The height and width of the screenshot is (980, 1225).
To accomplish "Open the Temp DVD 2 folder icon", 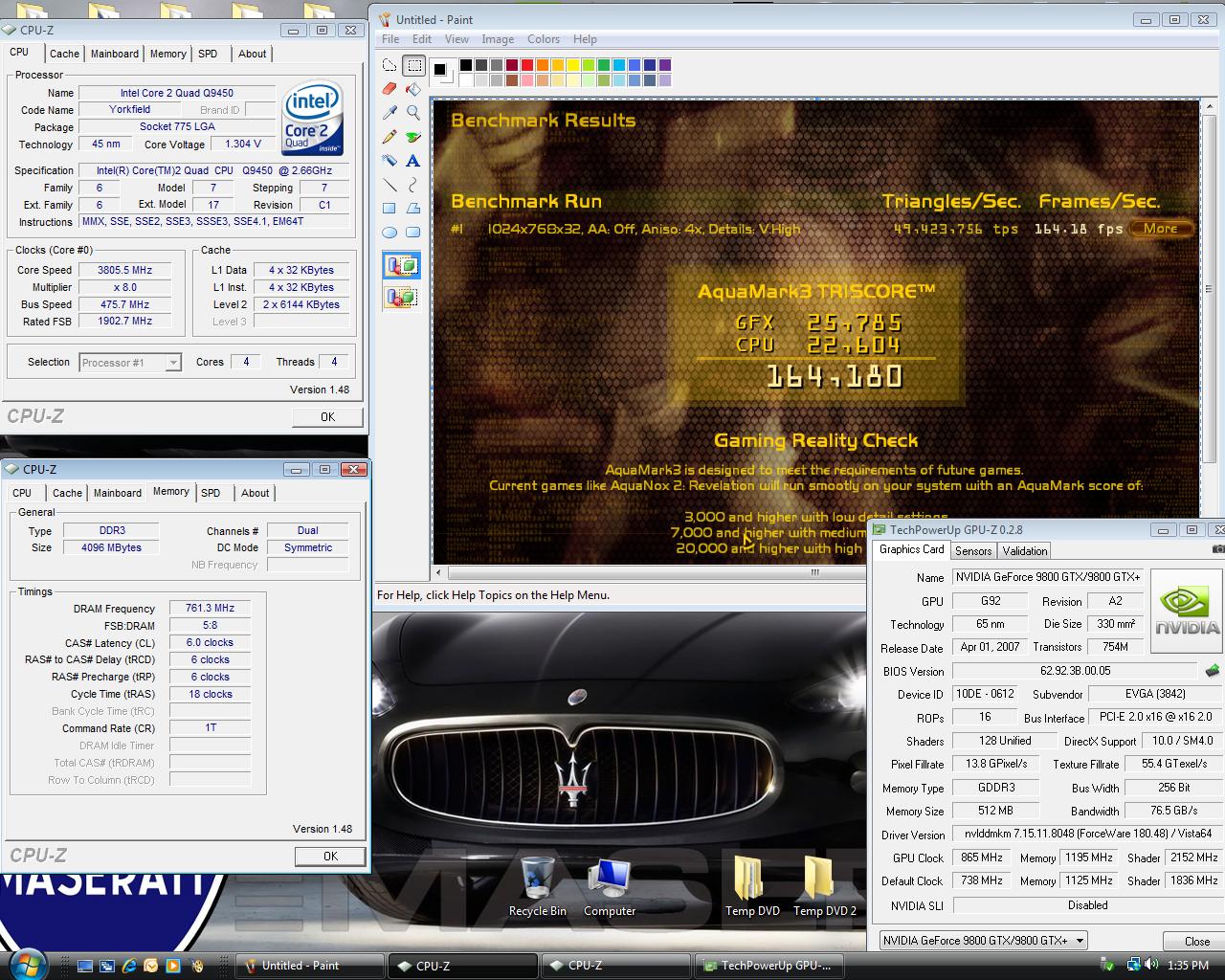I will [x=824, y=886].
